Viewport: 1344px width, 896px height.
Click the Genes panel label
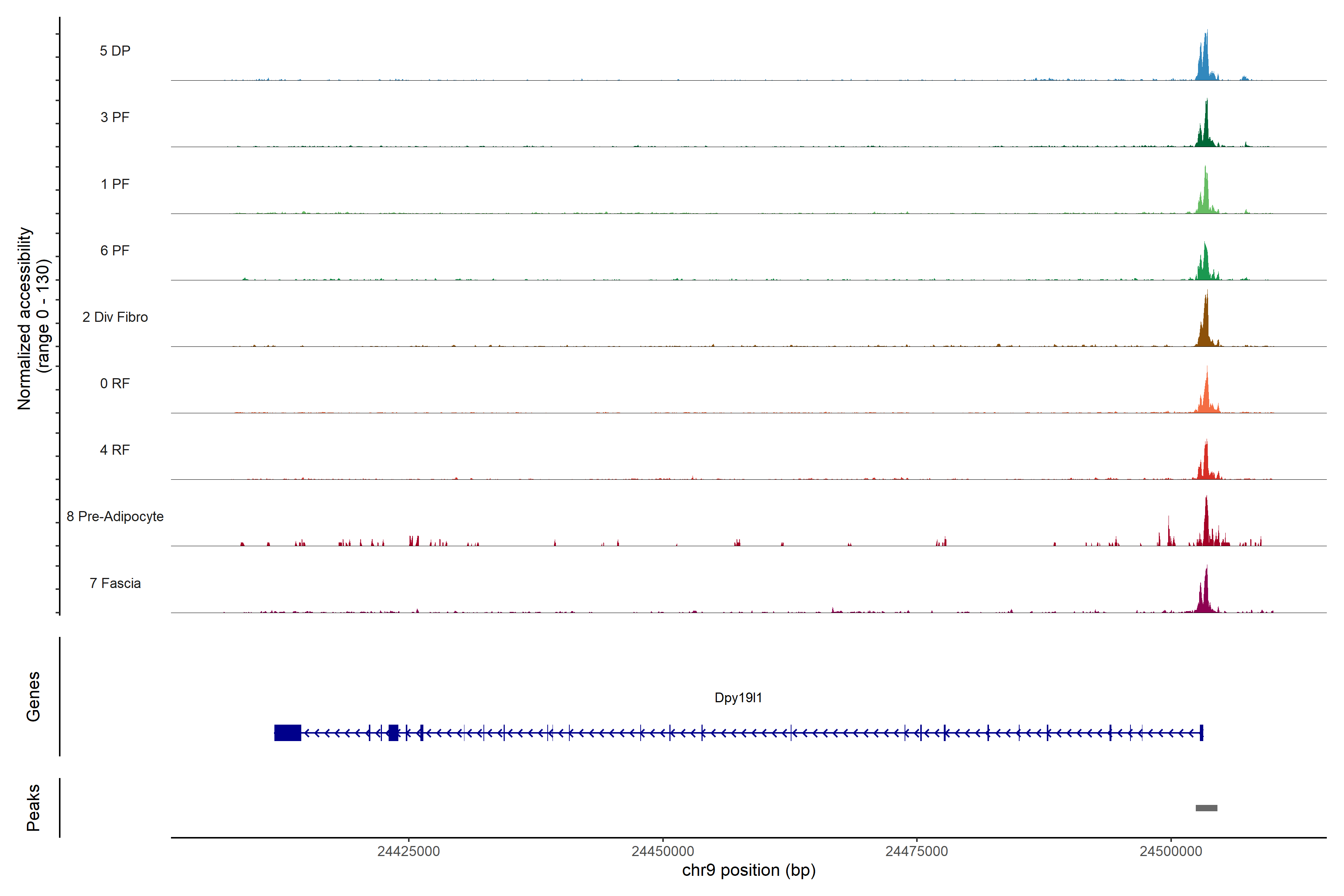click(x=33, y=697)
